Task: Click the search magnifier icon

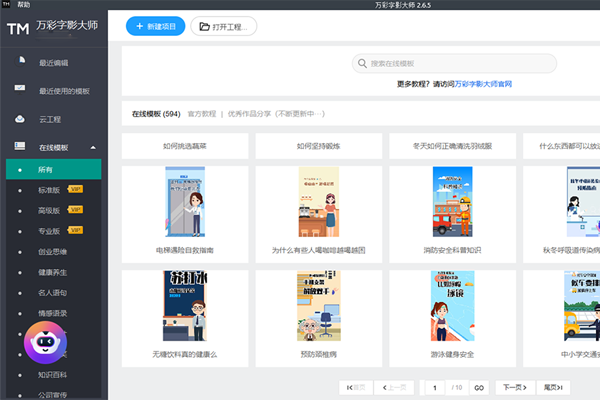Action: tap(362, 63)
